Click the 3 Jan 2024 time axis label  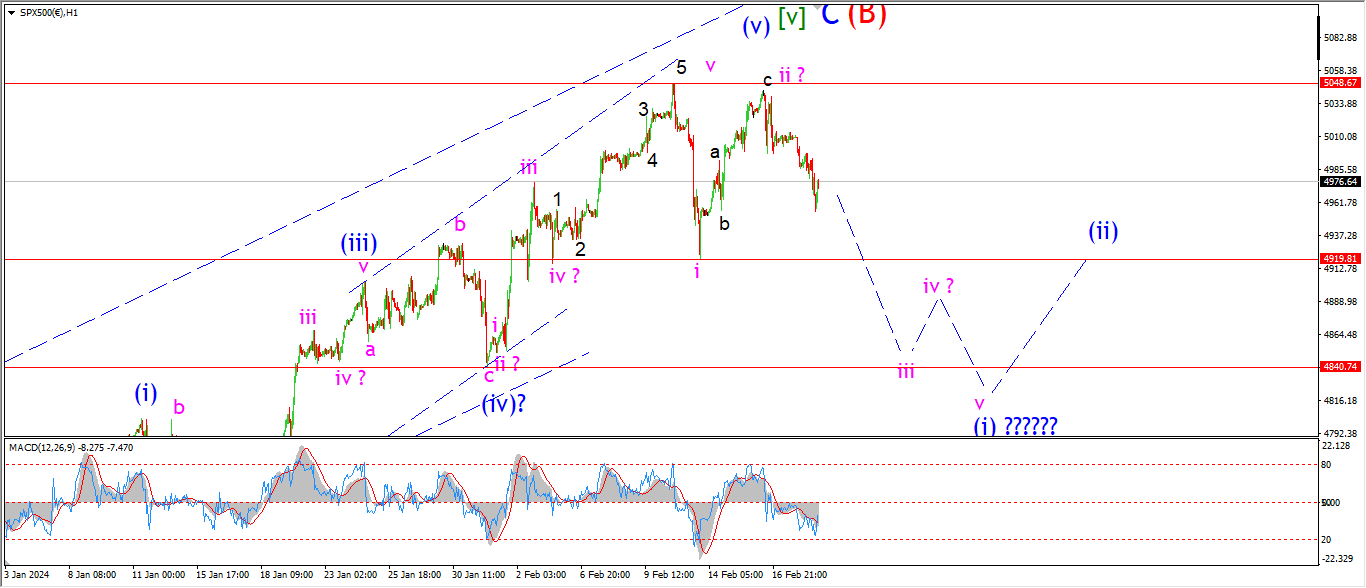point(25,575)
